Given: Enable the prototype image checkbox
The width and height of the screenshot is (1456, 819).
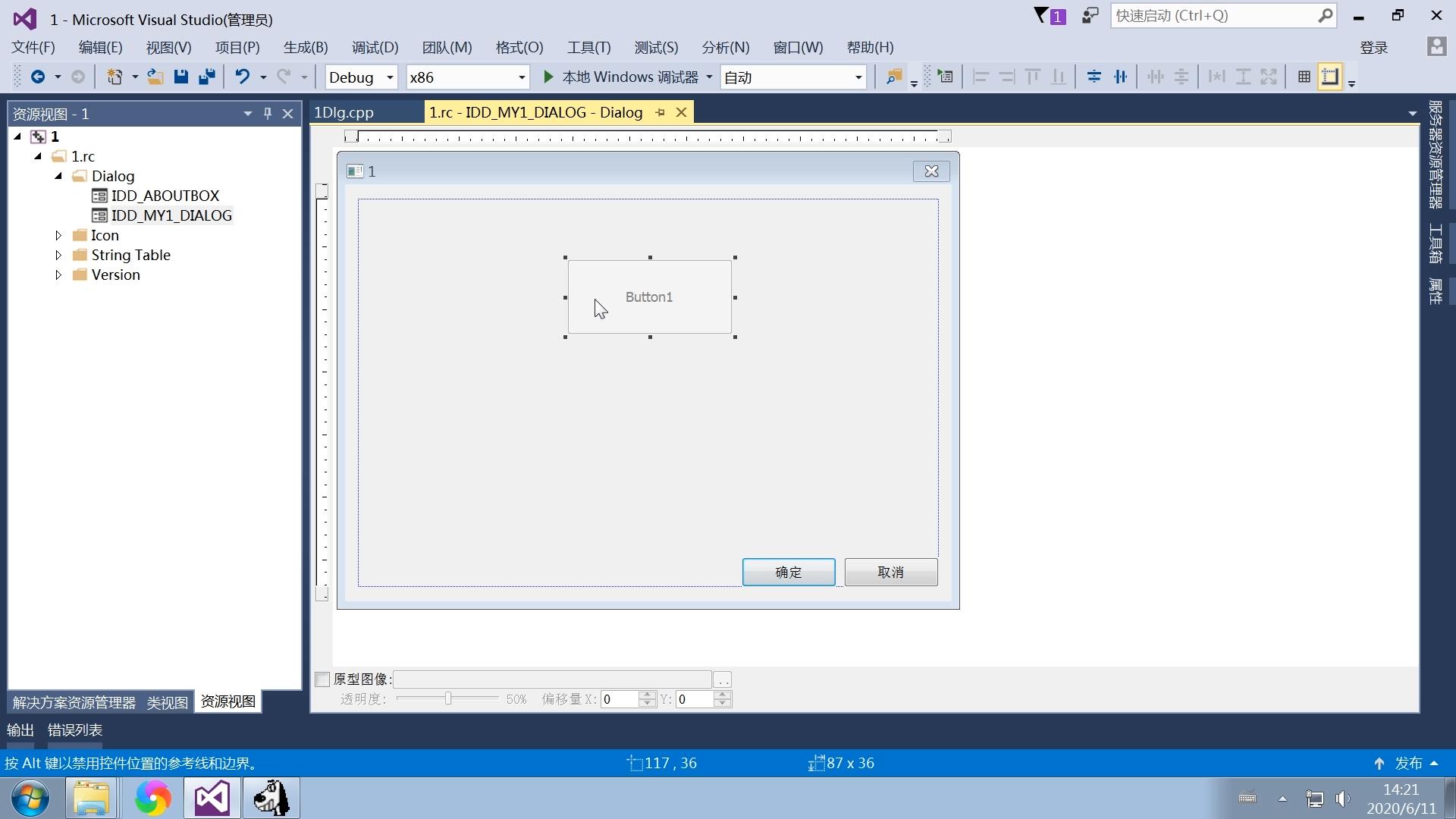Looking at the screenshot, I should click(x=322, y=679).
